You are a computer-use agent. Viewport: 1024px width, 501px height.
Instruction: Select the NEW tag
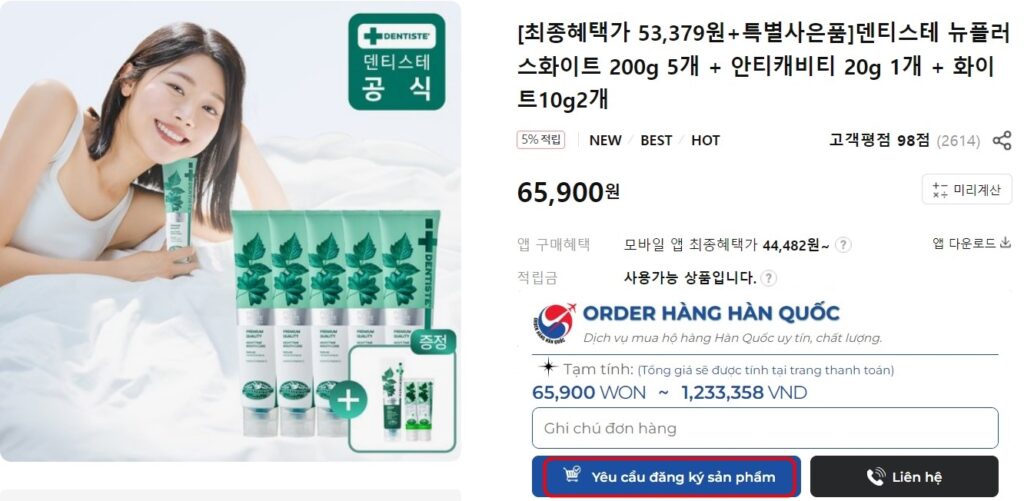tap(605, 140)
